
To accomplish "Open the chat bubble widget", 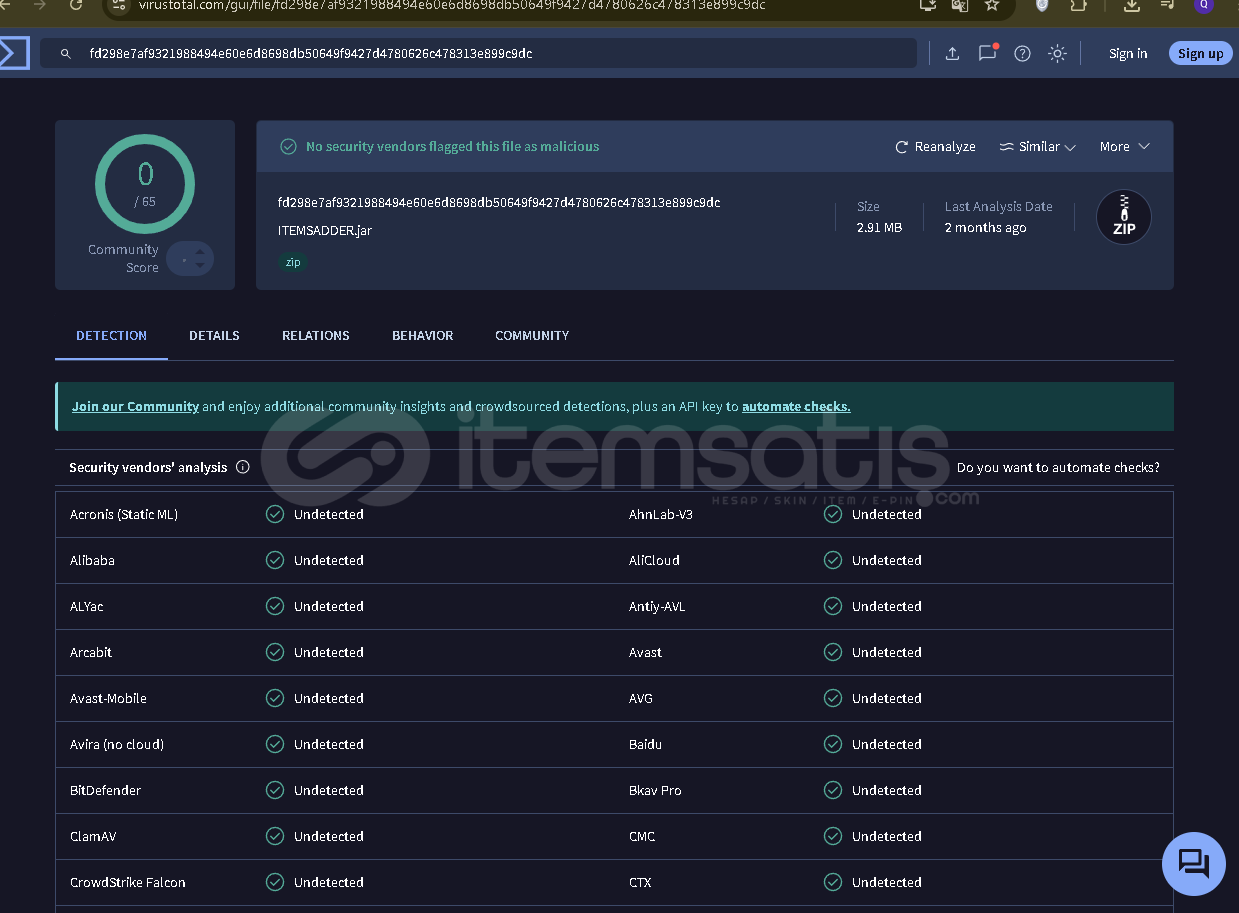I will tap(1194, 863).
